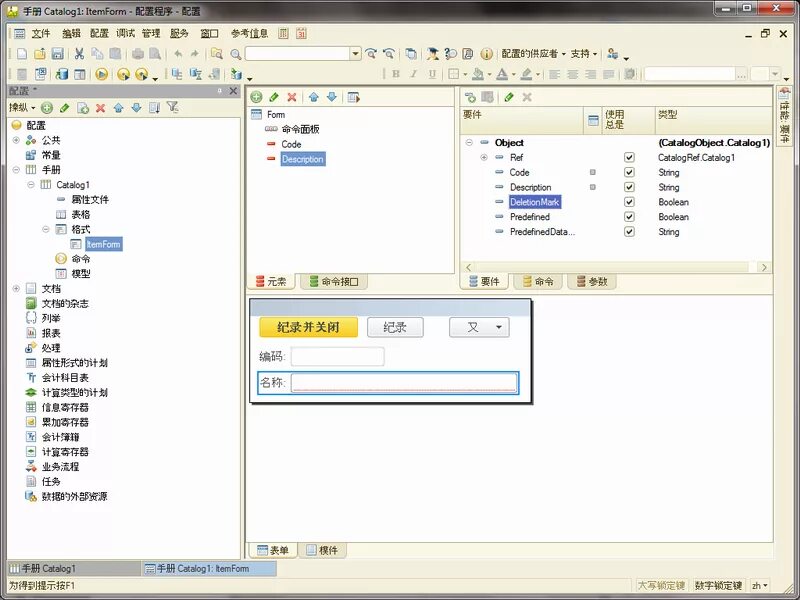Toggle the checkbox in the Predefined row

click(629, 217)
